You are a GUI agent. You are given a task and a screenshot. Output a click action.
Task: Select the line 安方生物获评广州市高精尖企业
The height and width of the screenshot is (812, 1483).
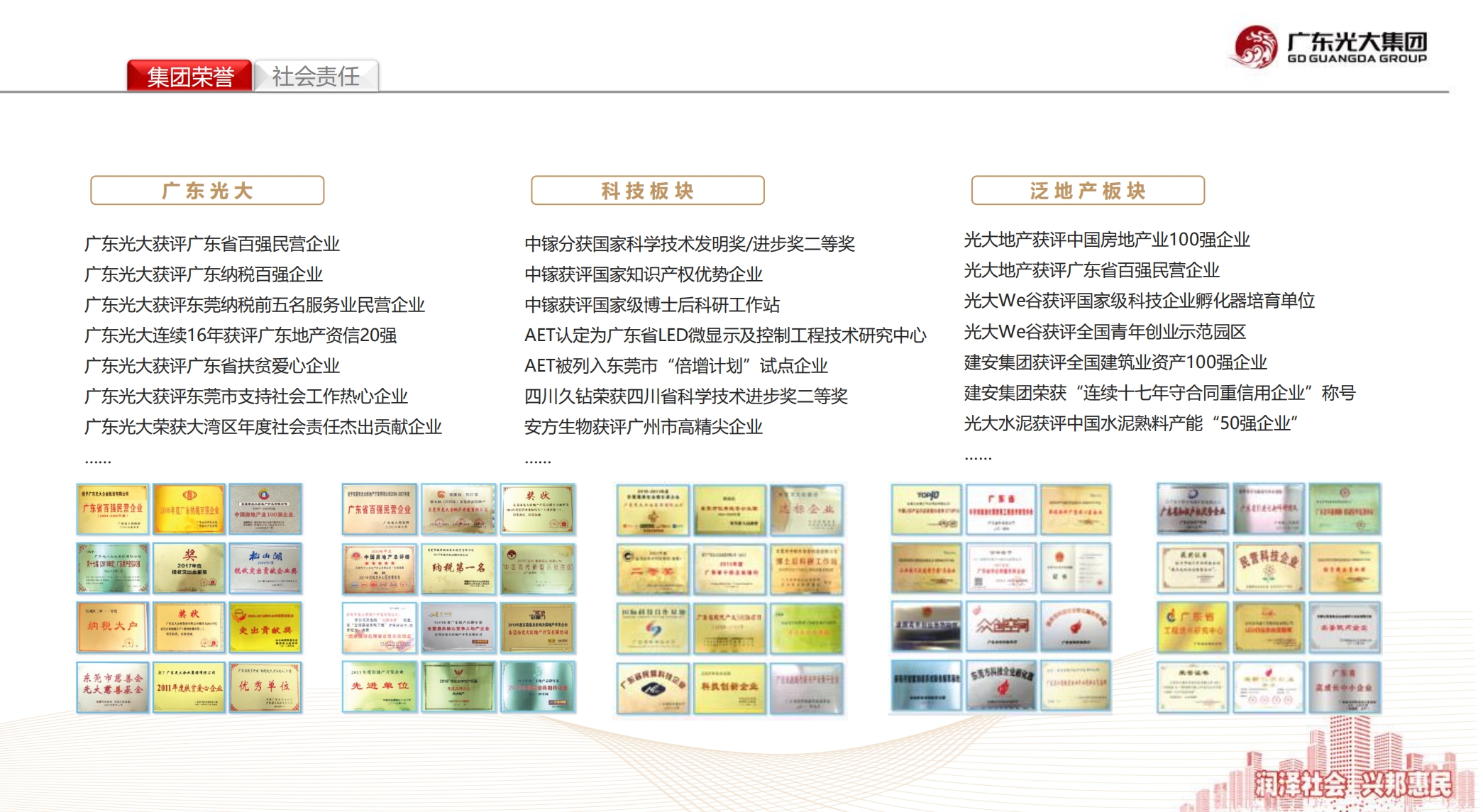644,427
